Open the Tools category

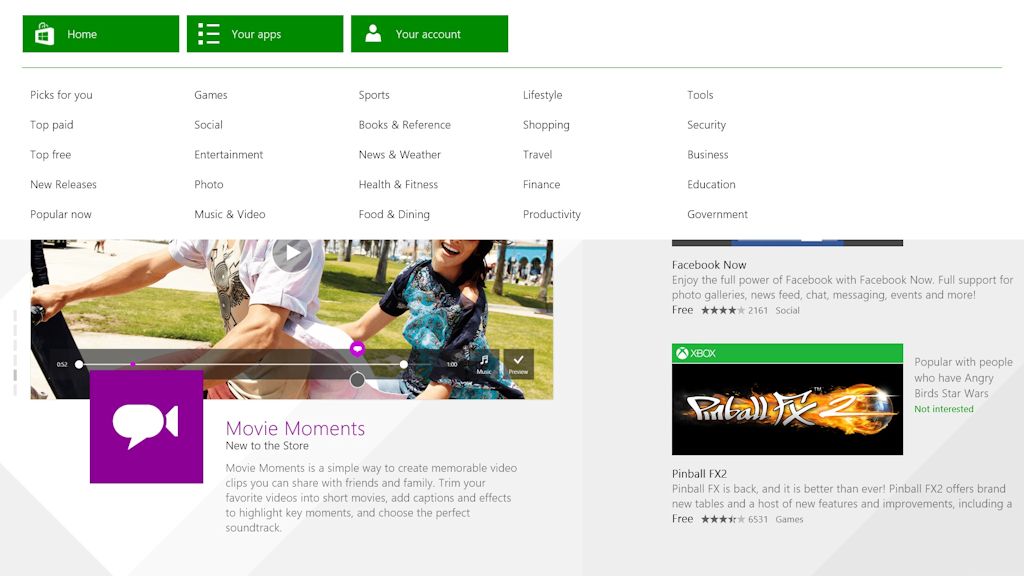(x=700, y=95)
